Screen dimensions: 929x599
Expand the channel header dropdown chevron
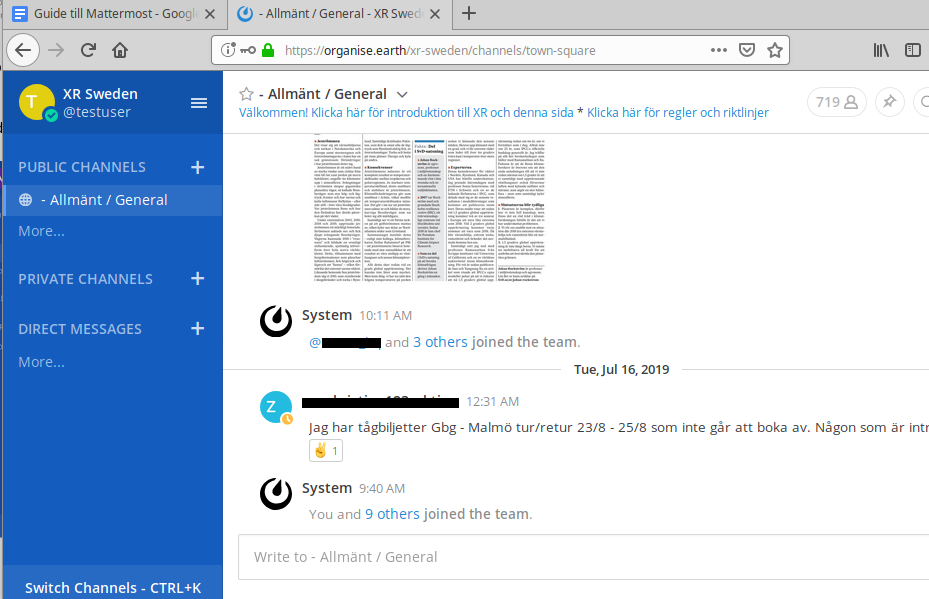(x=402, y=94)
